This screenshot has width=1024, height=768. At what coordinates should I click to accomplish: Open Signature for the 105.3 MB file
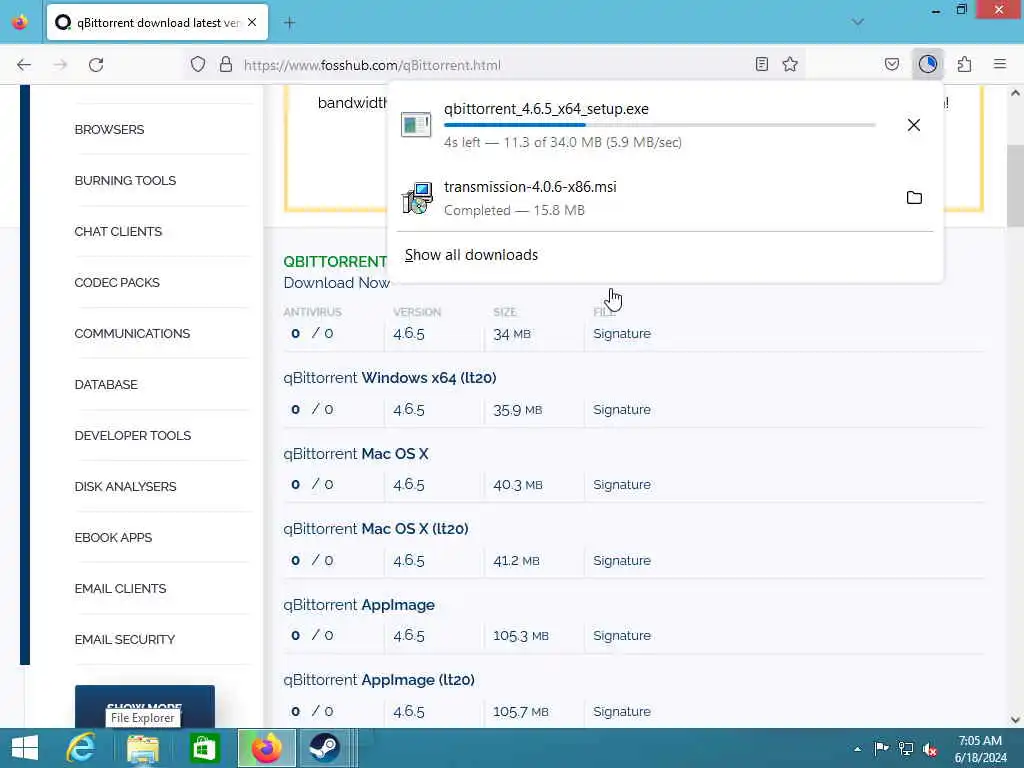point(622,635)
